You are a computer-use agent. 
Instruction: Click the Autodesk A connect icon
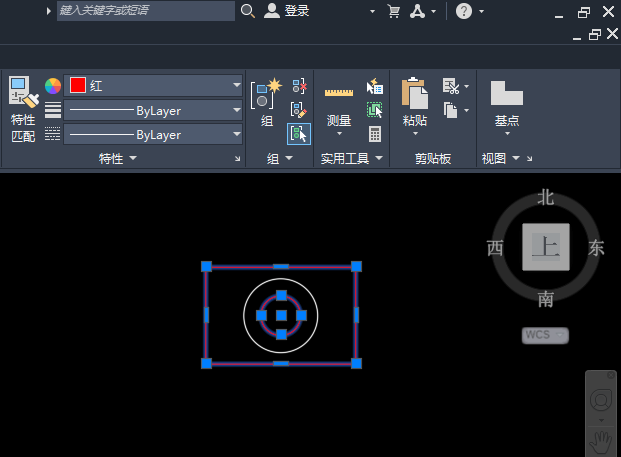[x=417, y=11]
